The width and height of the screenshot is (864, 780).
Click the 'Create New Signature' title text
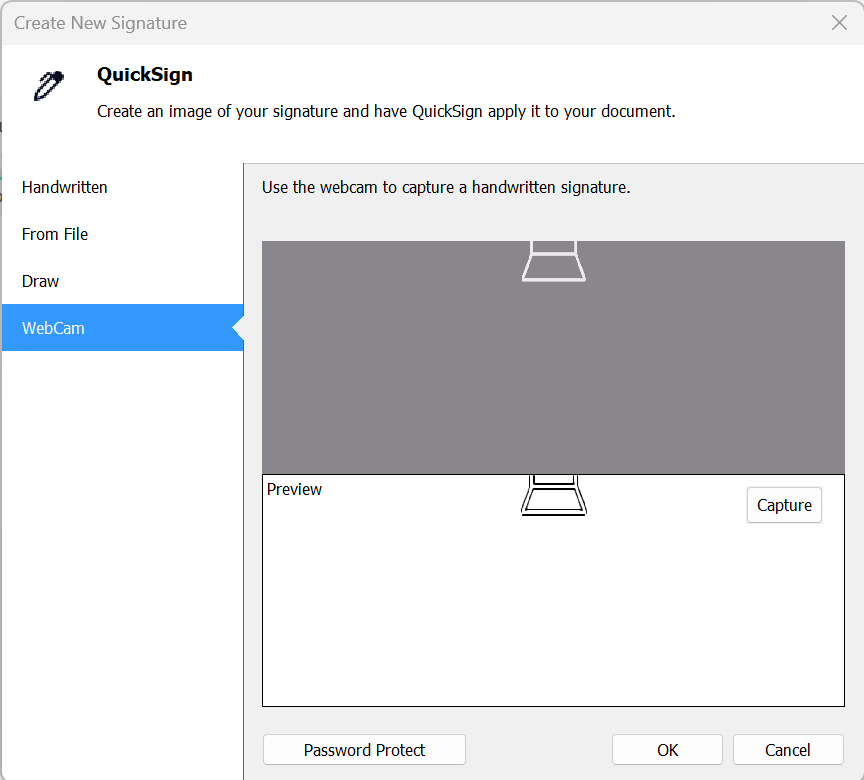[100, 23]
